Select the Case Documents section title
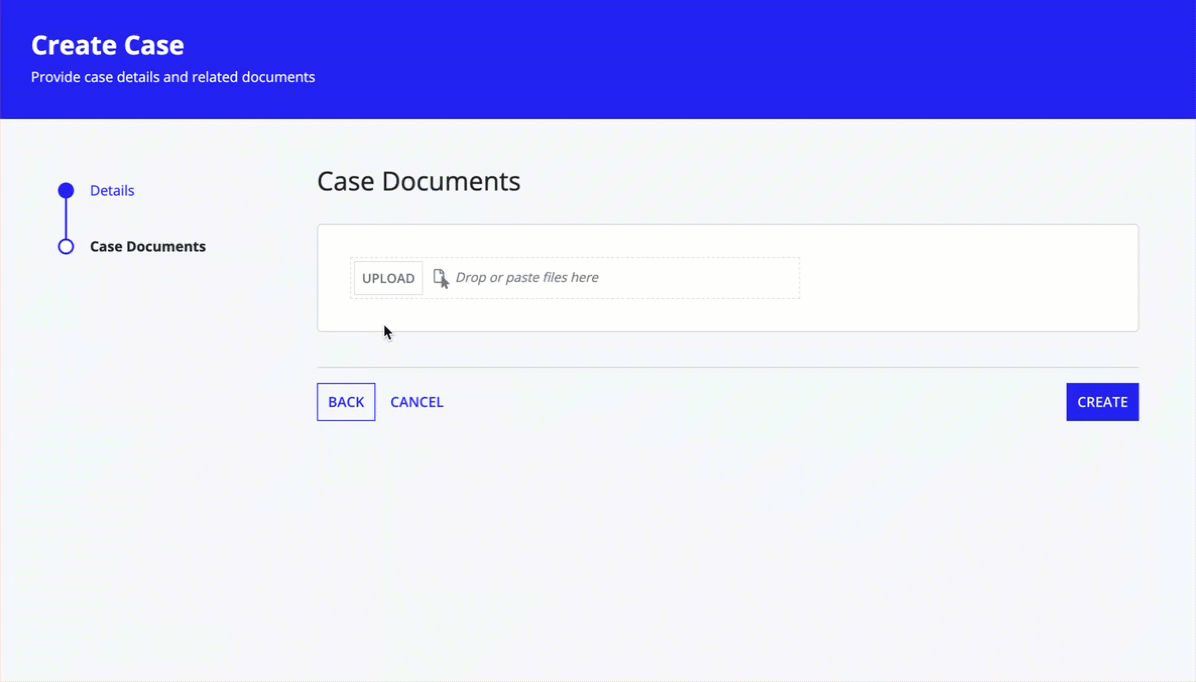 (x=418, y=181)
